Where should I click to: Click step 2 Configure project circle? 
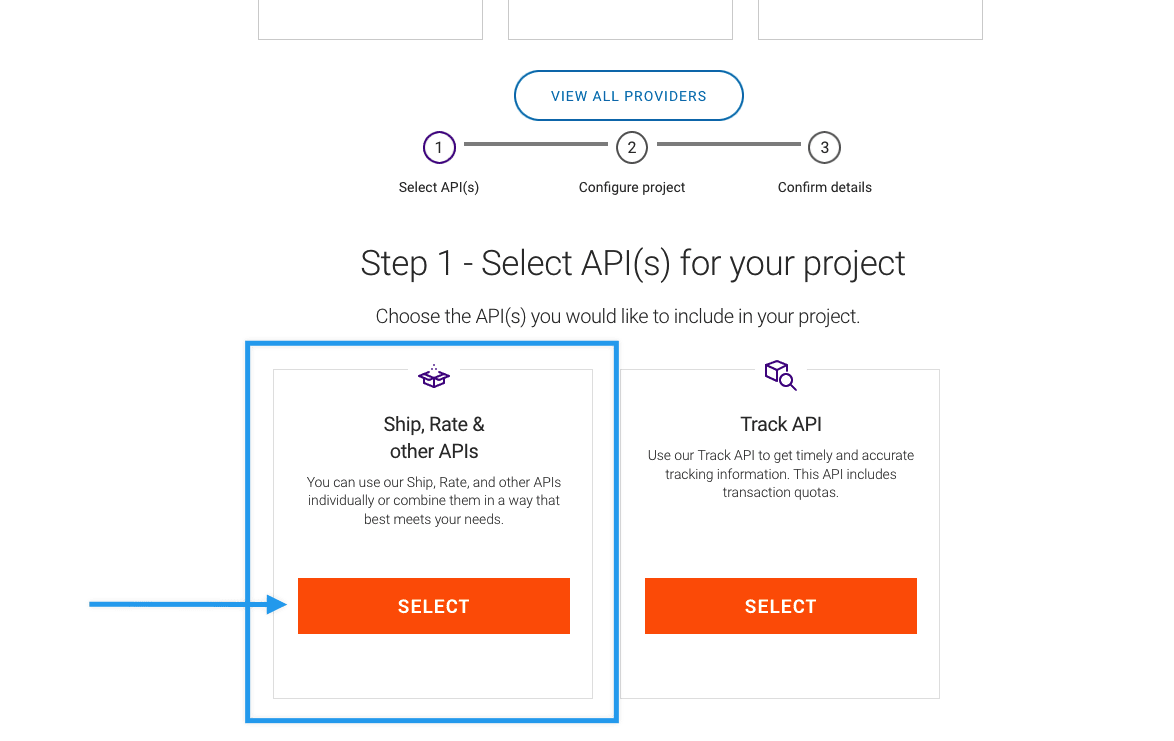pyautogui.click(x=631, y=147)
